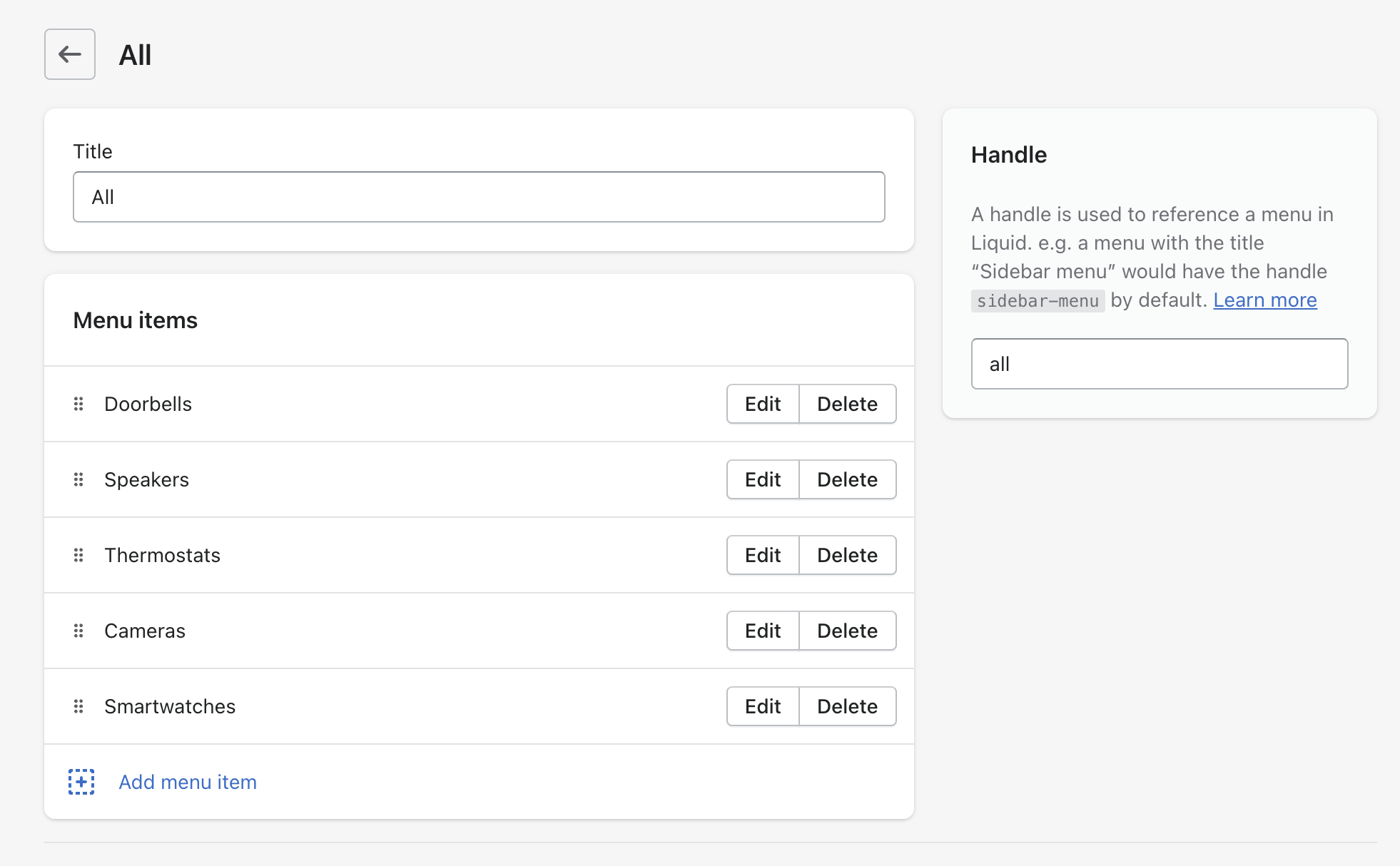This screenshot has height=866, width=1400.
Task: Focus the Handle input containing 'all'
Action: [x=1160, y=364]
